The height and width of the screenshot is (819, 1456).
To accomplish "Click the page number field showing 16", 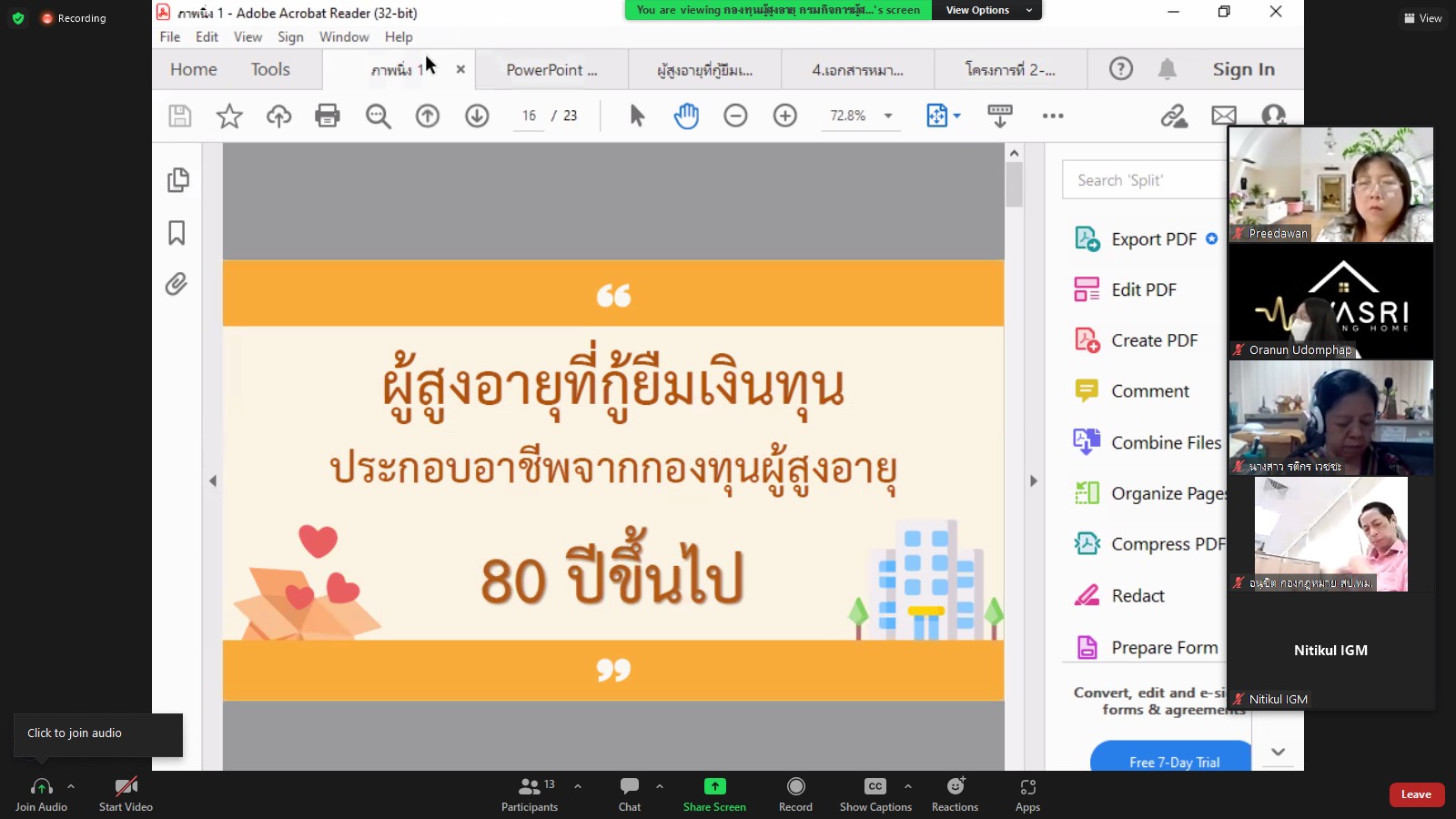I will click(x=529, y=116).
